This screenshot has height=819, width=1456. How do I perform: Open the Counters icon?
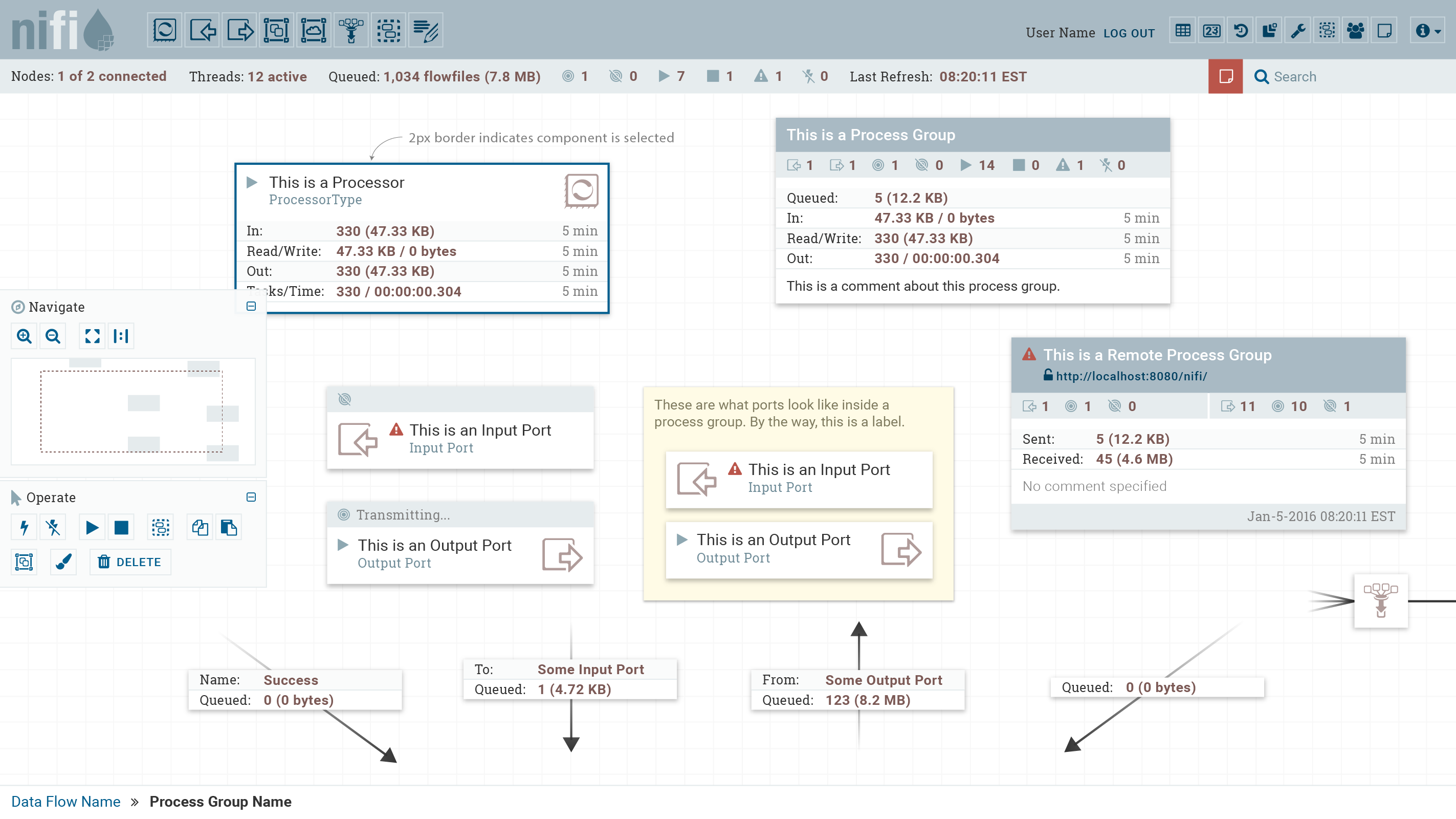(1211, 31)
